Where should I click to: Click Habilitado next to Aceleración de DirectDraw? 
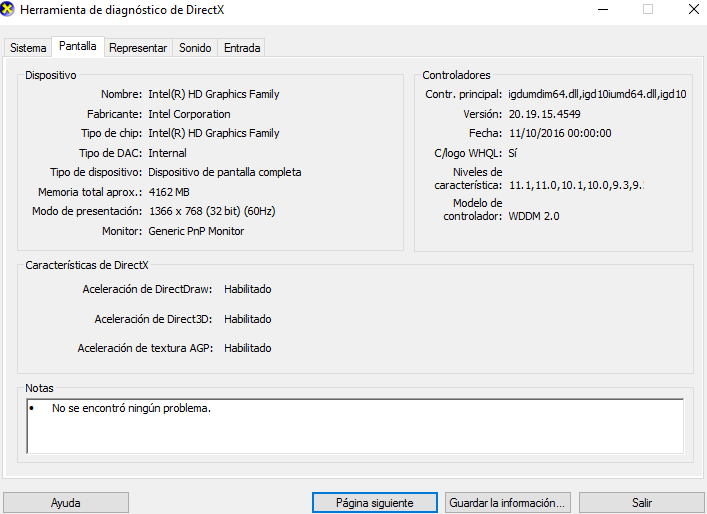click(248, 289)
